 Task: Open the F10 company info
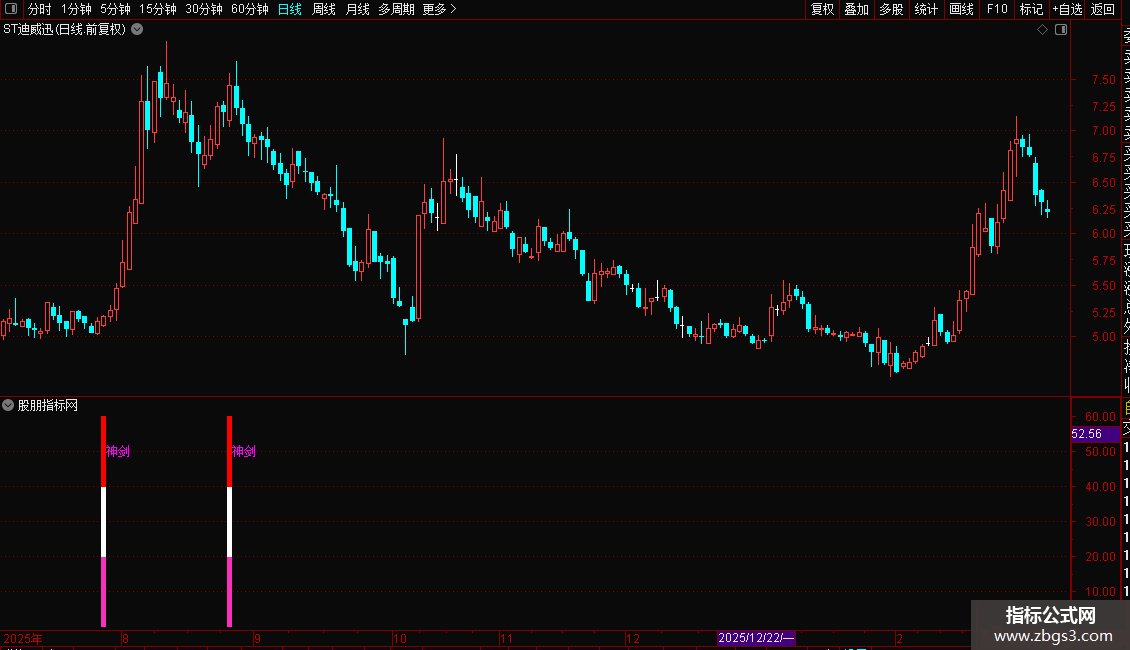(997, 9)
